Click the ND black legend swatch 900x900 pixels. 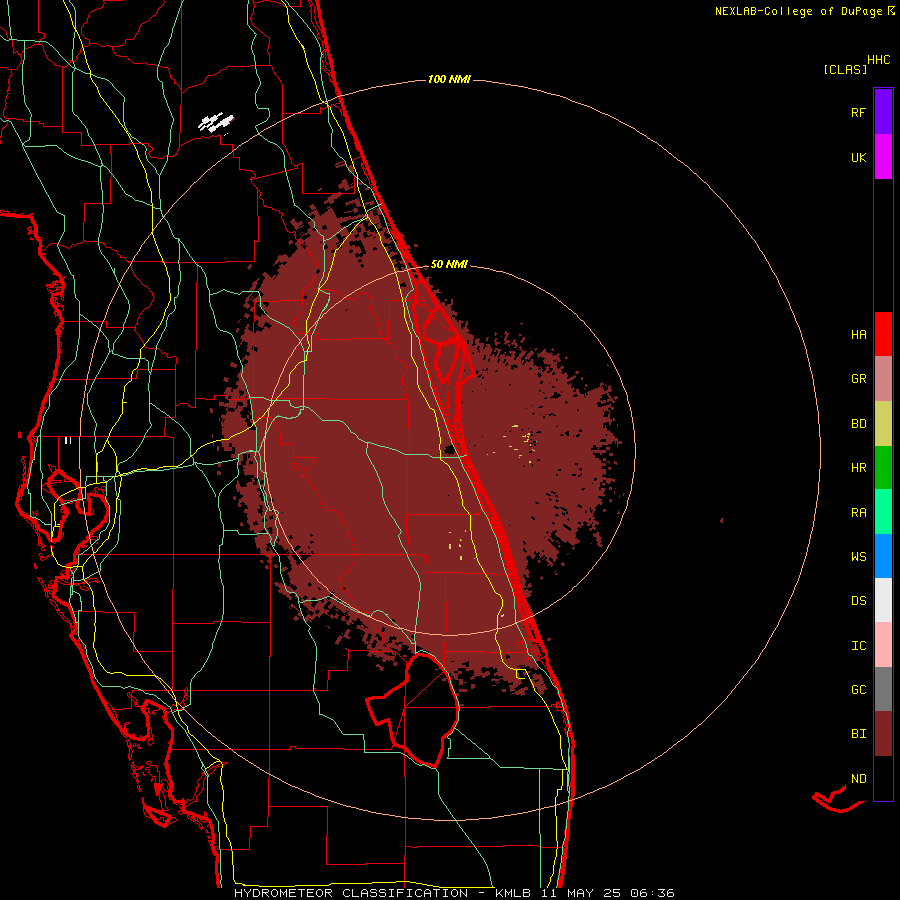883,778
